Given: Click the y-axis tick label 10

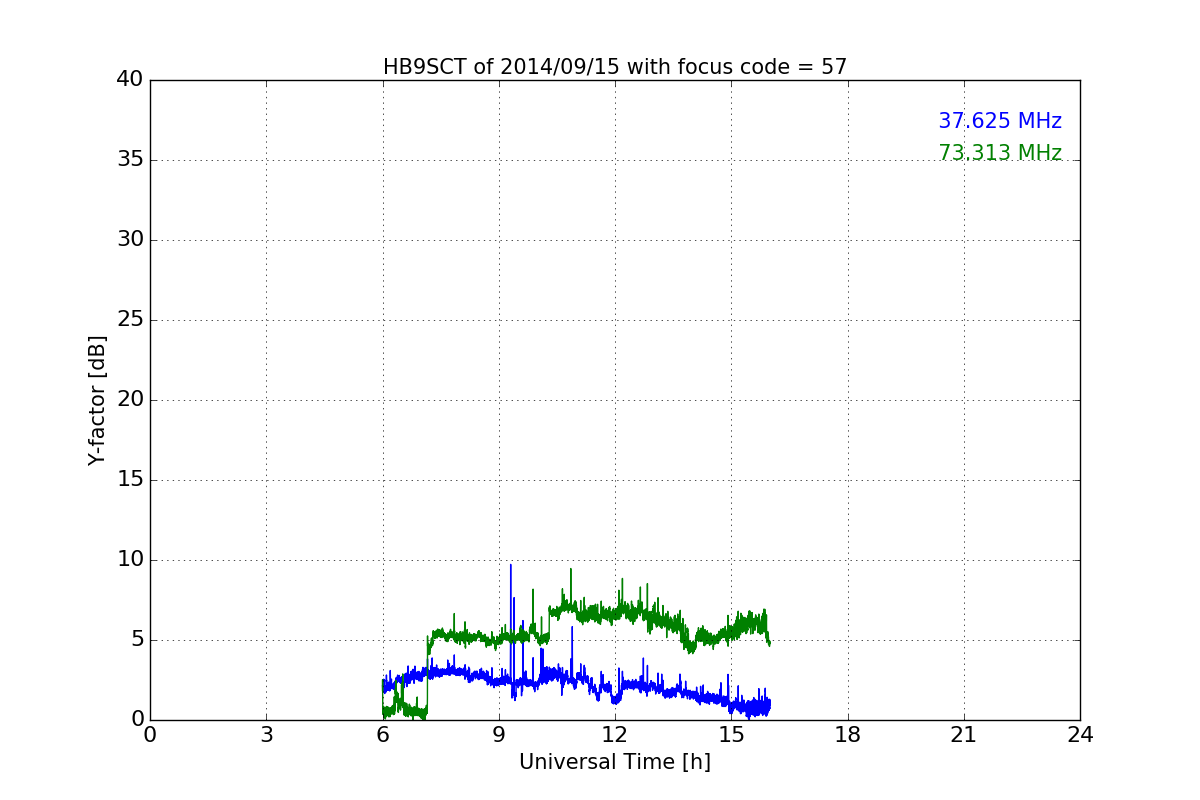Looking at the screenshot, I should pos(130,560).
